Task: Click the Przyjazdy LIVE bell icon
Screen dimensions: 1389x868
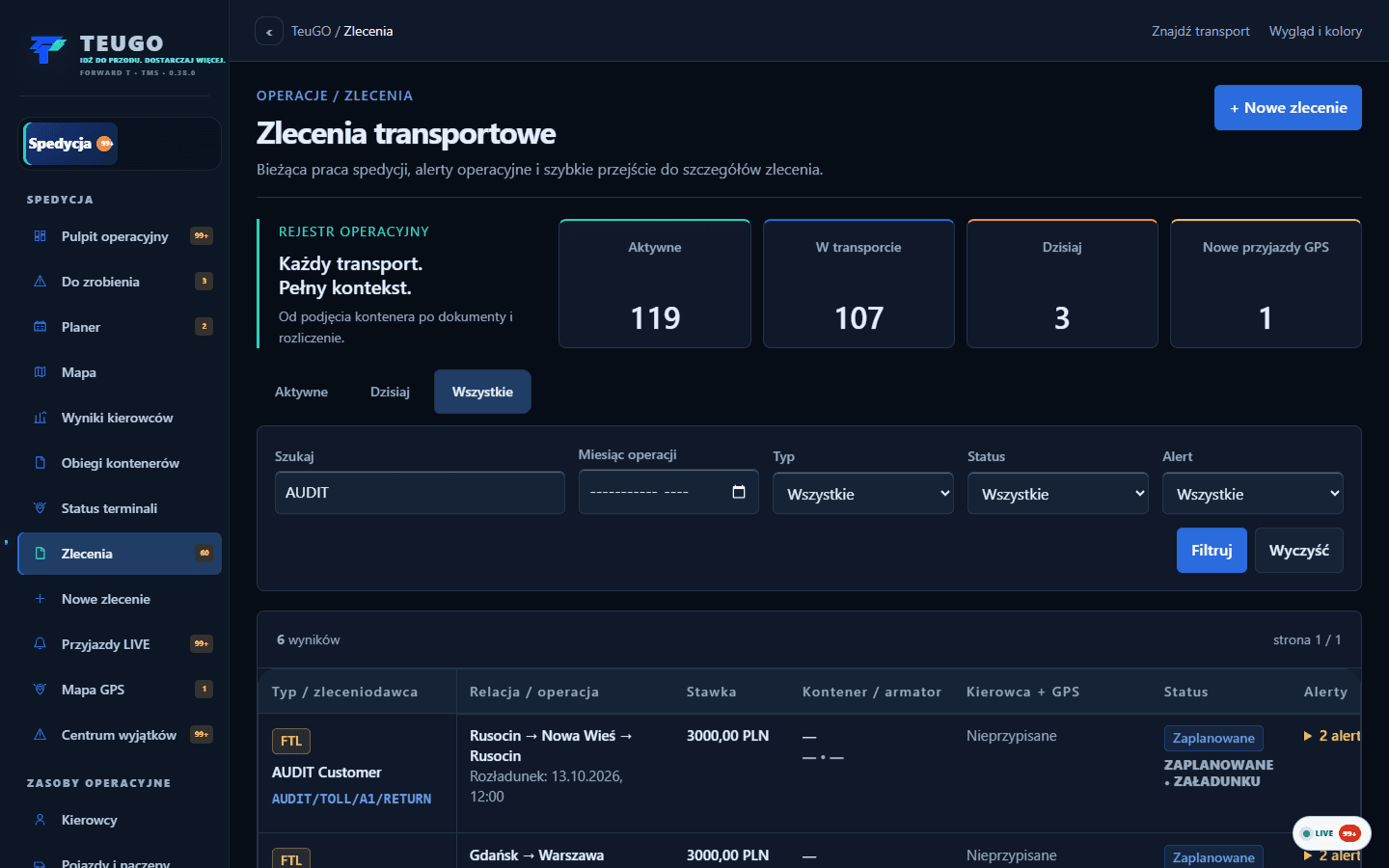Action: point(40,644)
